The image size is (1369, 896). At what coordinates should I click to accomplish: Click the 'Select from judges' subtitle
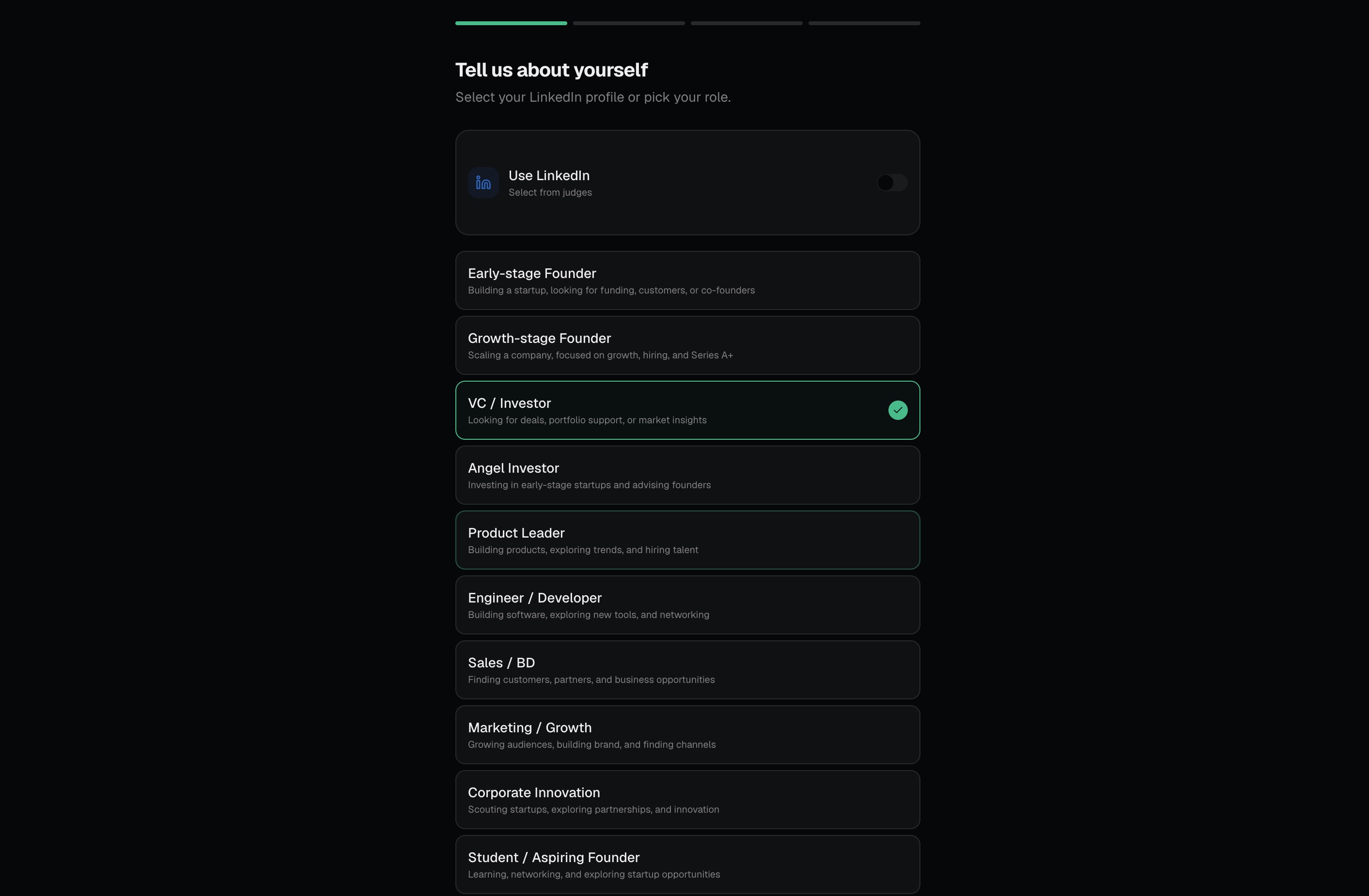[550, 193]
